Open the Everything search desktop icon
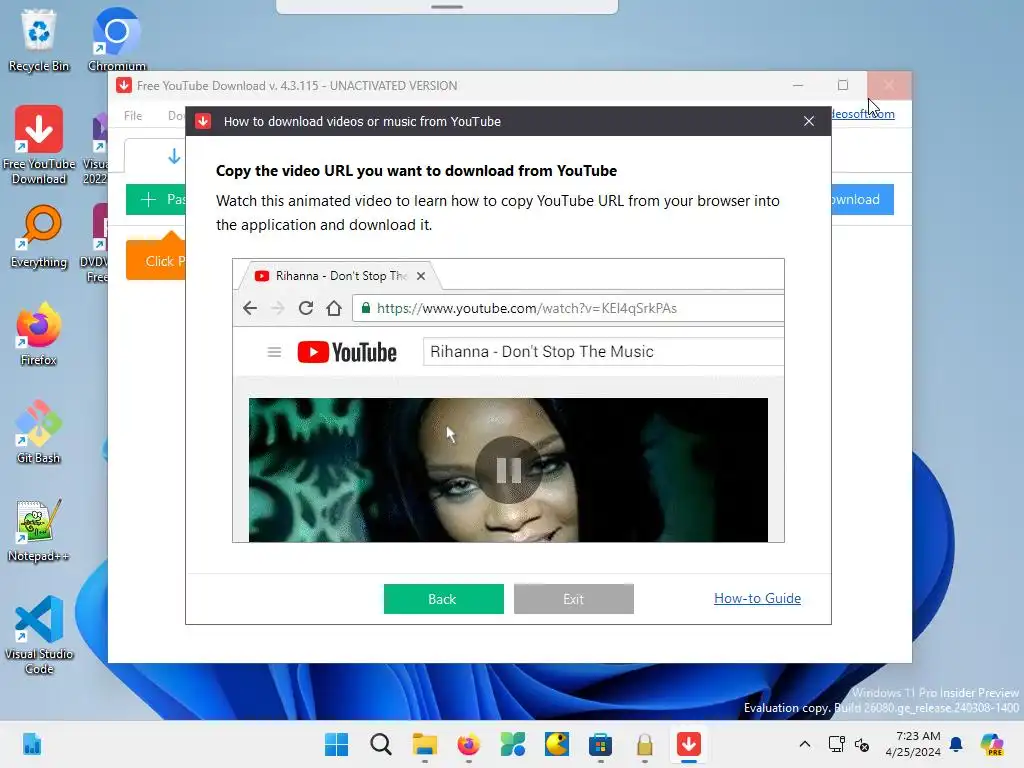The width and height of the screenshot is (1024, 768). click(x=39, y=236)
